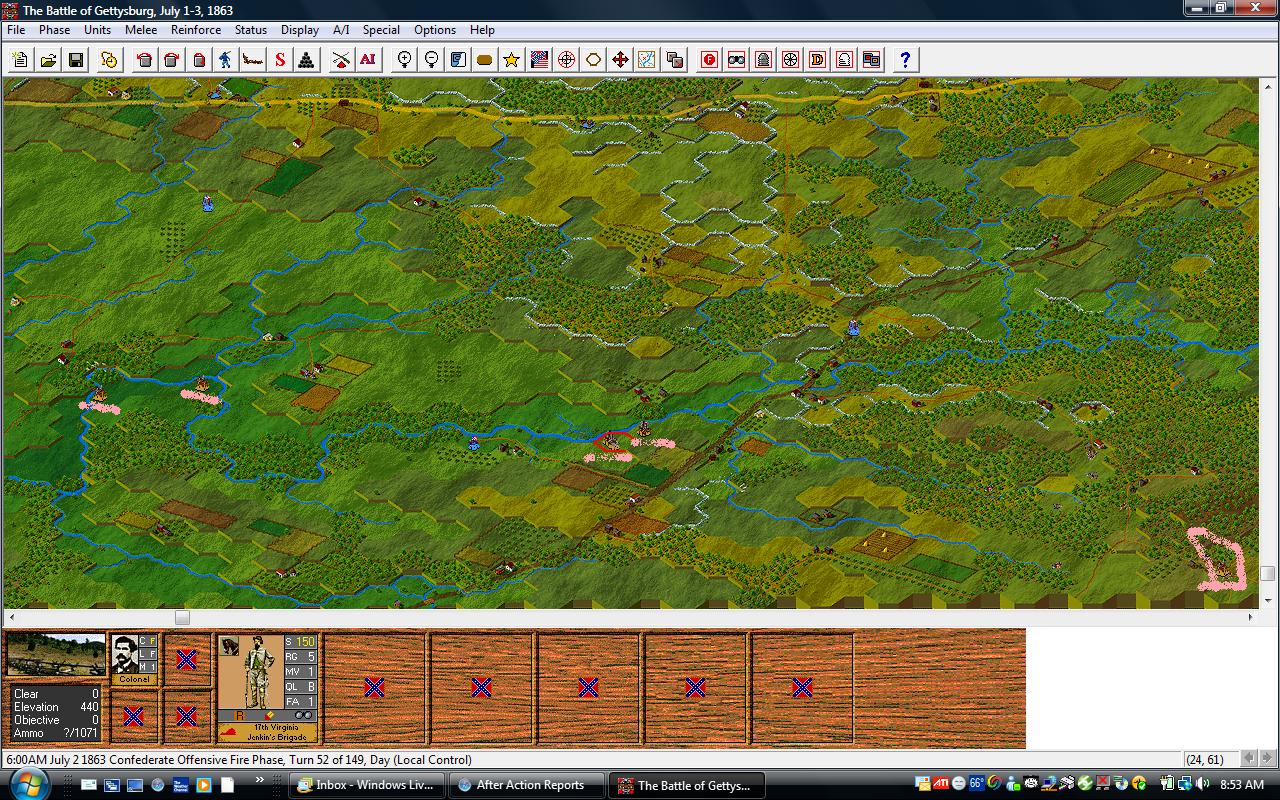Open the Options menu

(435, 30)
